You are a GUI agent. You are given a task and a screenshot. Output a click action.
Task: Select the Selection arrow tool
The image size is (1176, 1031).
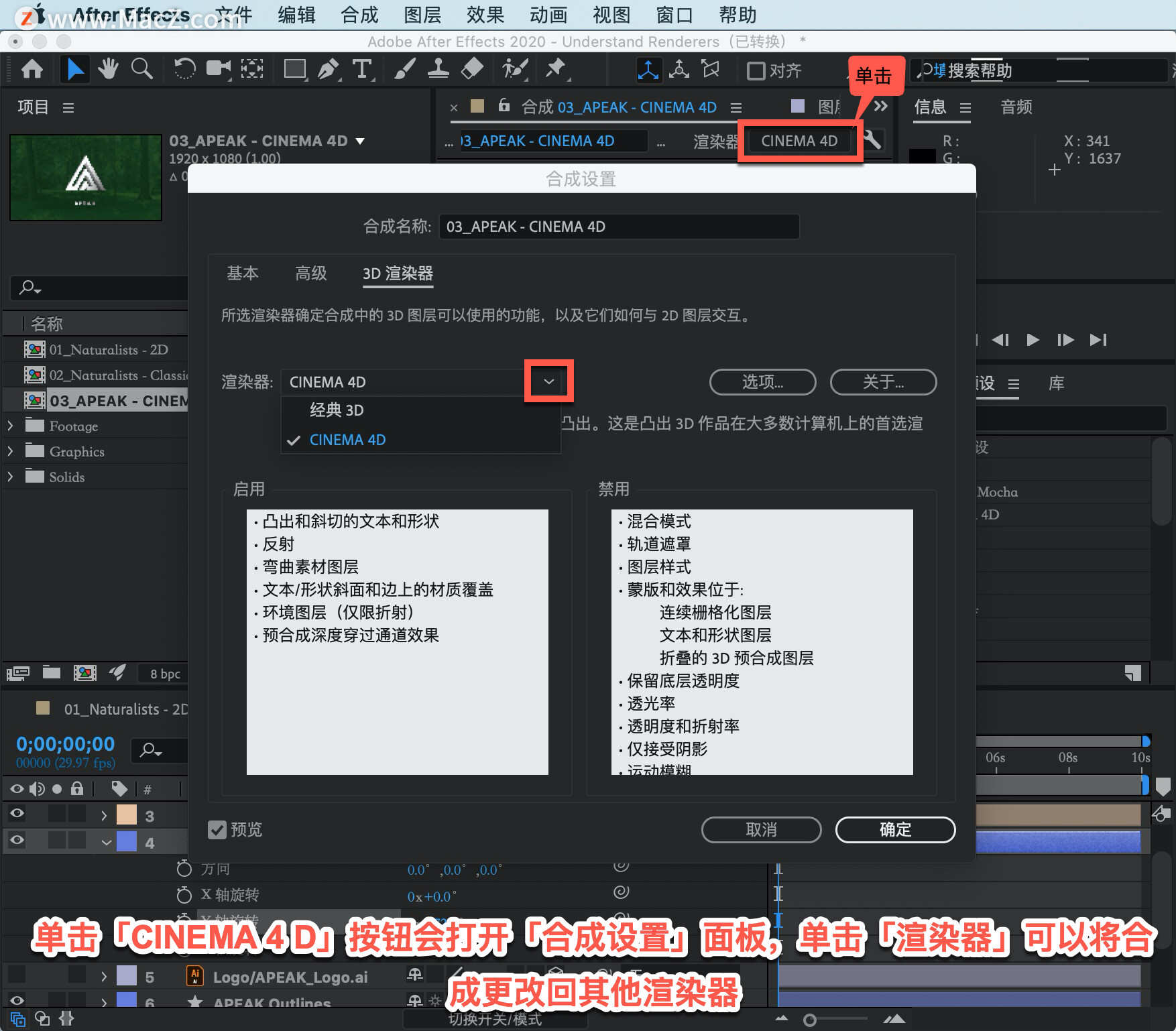coord(74,69)
